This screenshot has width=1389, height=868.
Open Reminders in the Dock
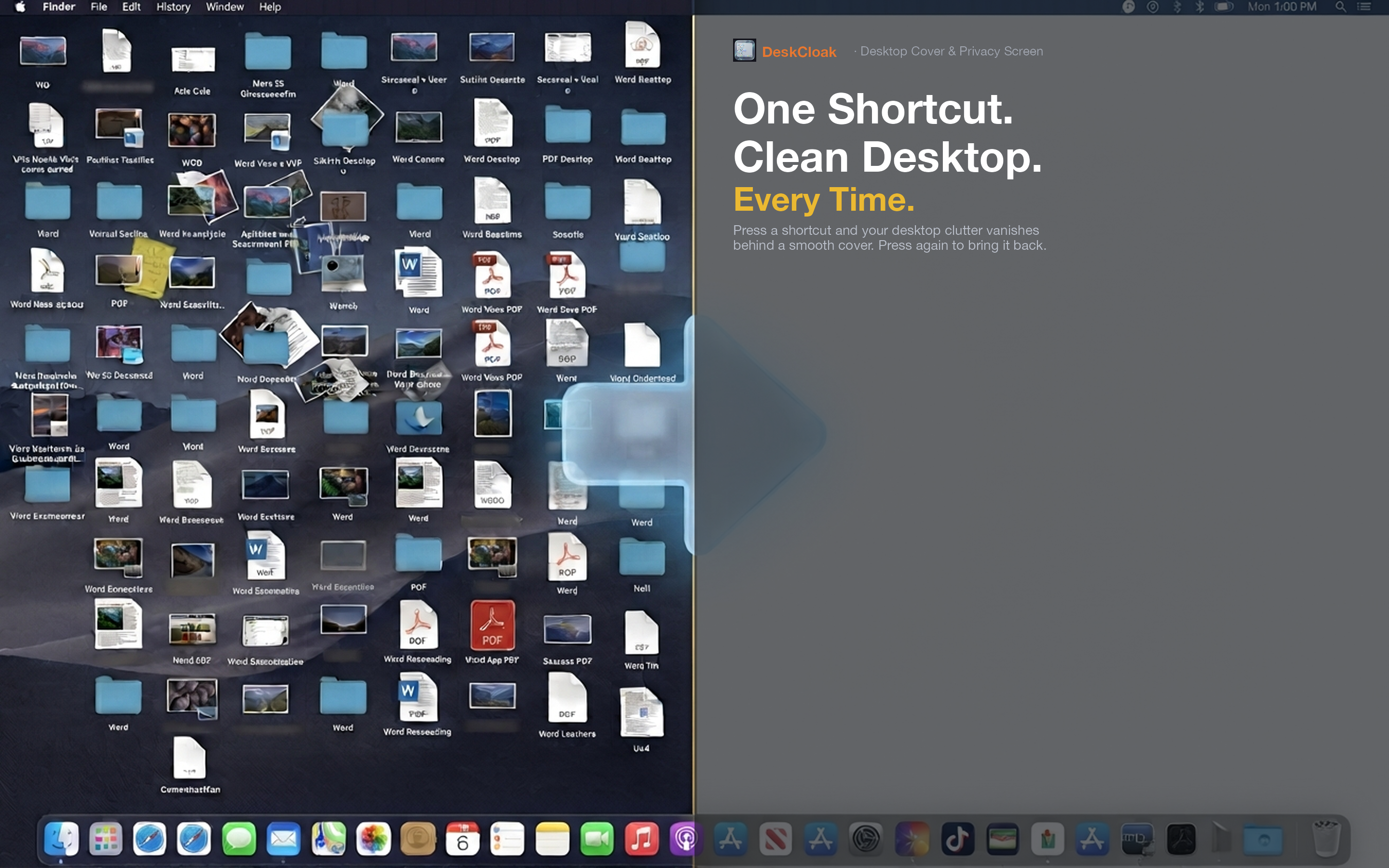tap(507, 839)
